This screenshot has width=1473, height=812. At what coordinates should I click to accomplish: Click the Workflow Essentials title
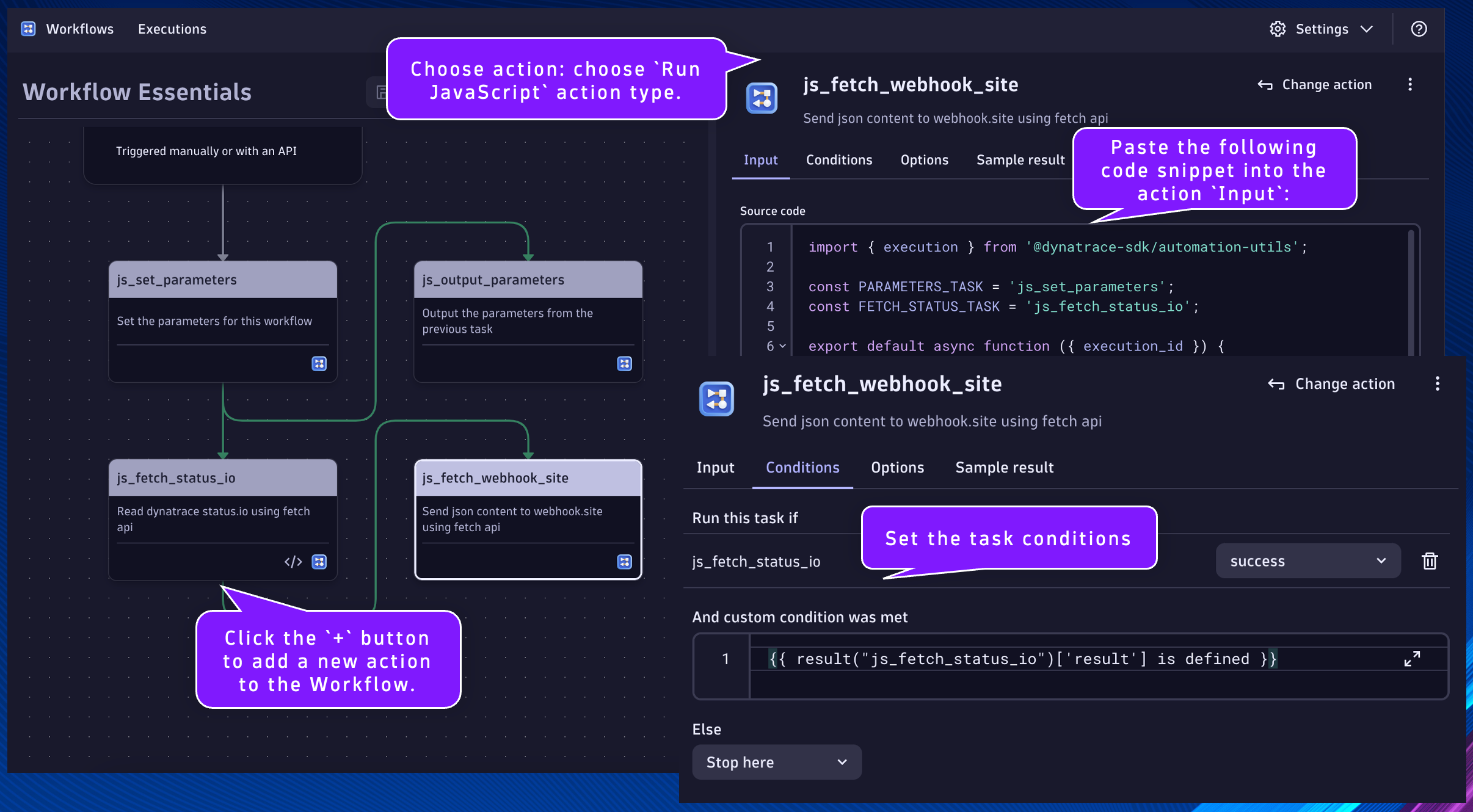(x=137, y=92)
